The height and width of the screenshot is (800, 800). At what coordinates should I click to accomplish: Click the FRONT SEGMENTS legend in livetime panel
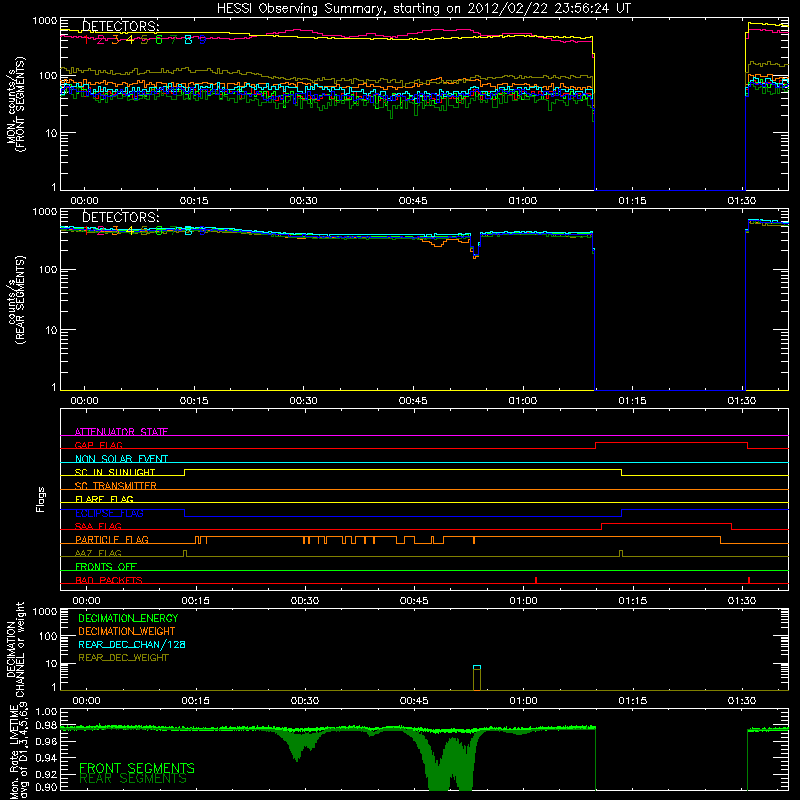pos(137,768)
